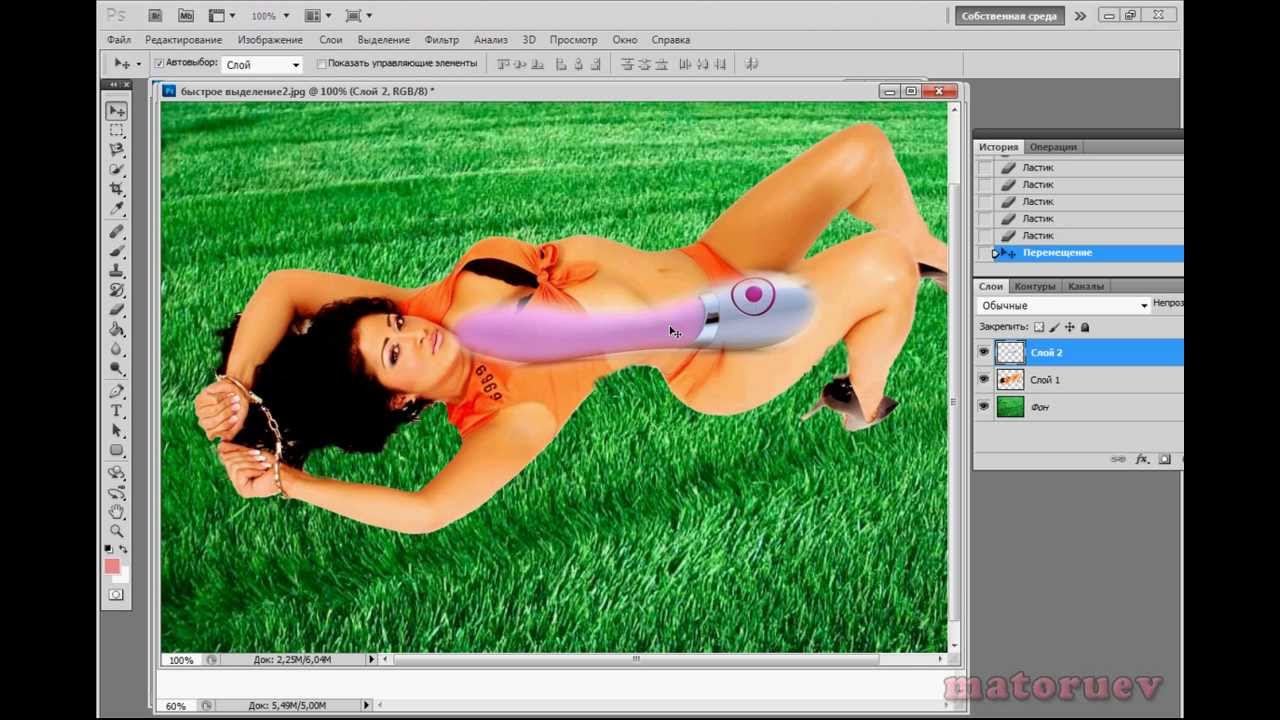1280x720 pixels.
Task: Select the 3D Rotate tool
Action: (x=117, y=472)
